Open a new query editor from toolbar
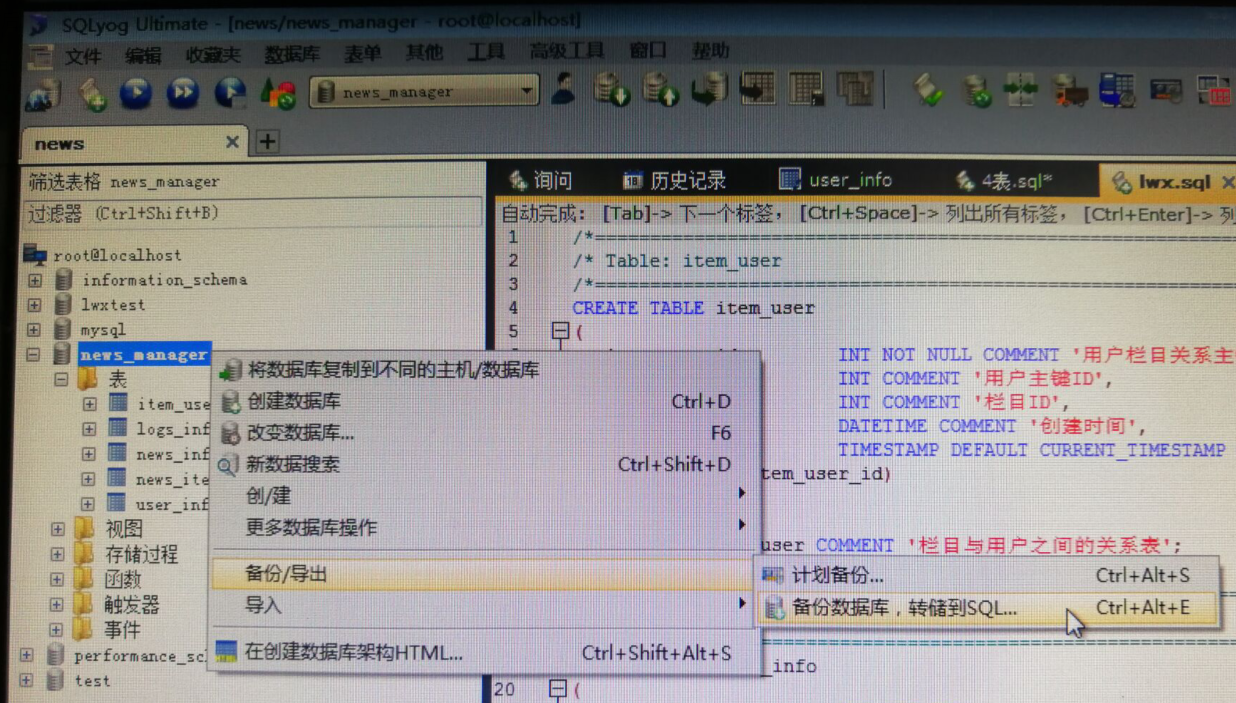The width and height of the screenshot is (1236, 703). click(93, 94)
